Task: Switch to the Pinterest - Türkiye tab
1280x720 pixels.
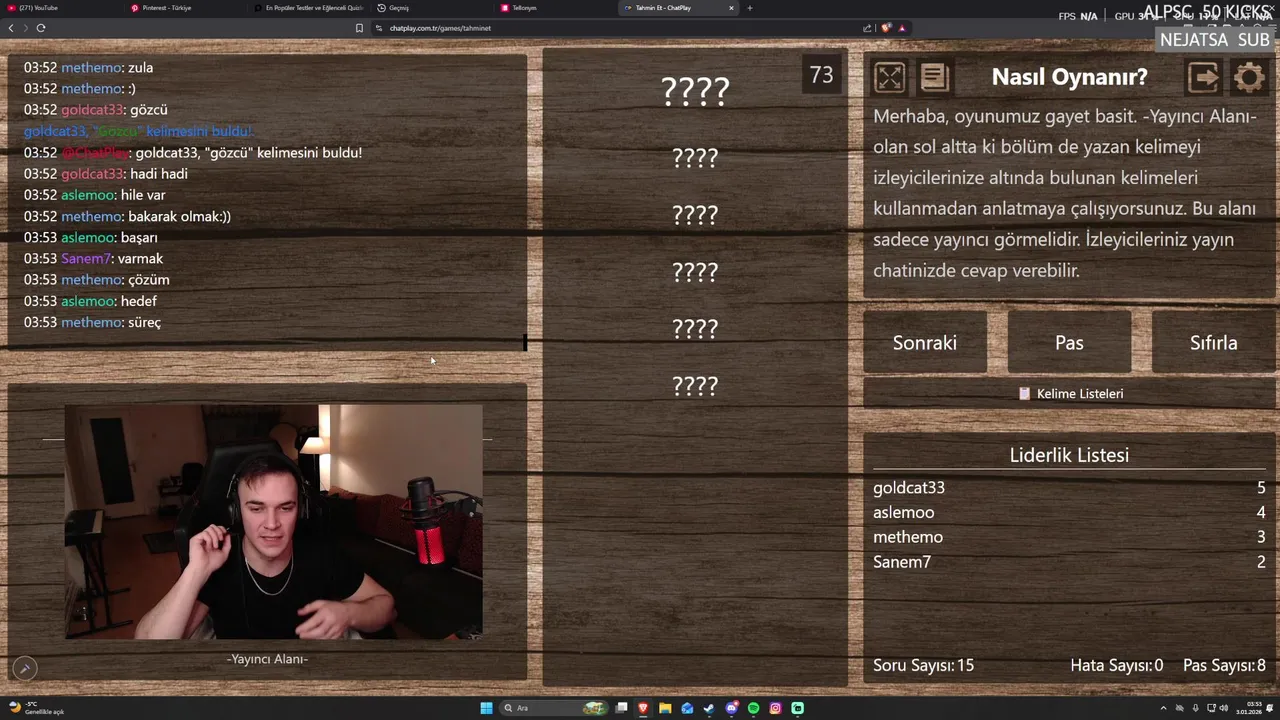Action: 185,8
